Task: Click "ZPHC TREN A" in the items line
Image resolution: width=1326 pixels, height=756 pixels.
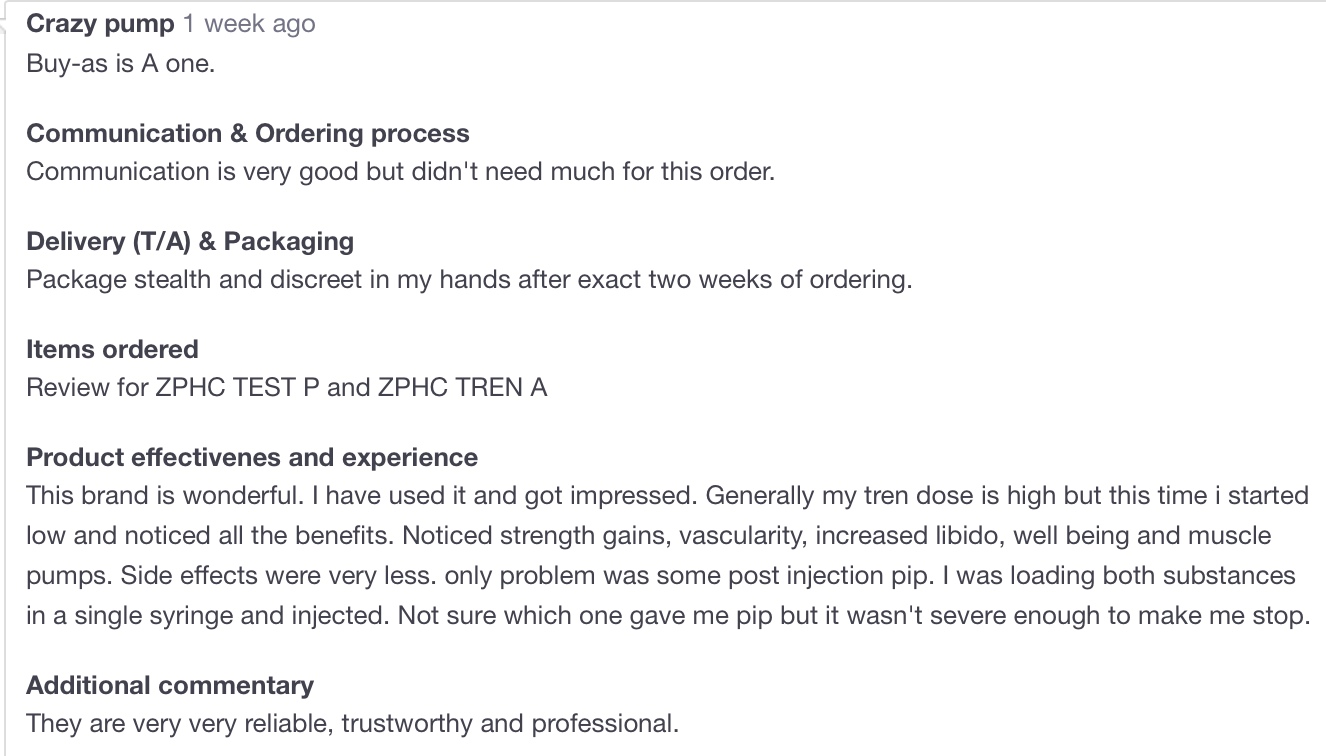Action: (462, 387)
